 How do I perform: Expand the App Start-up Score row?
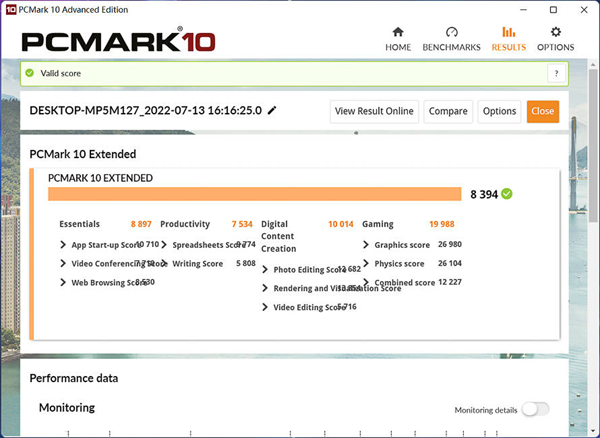click(x=64, y=244)
